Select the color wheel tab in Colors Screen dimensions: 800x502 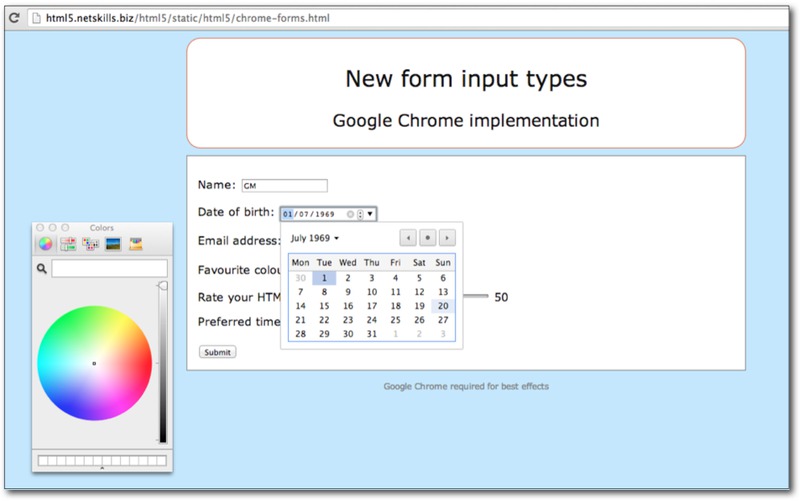[x=45, y=244]
